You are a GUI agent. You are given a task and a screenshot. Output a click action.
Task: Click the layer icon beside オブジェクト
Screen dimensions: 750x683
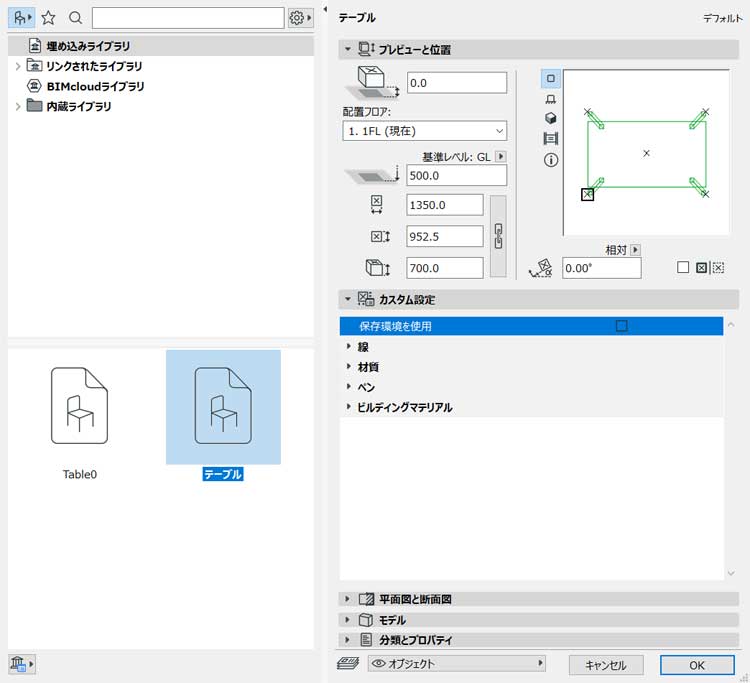[x=348, y=663]
